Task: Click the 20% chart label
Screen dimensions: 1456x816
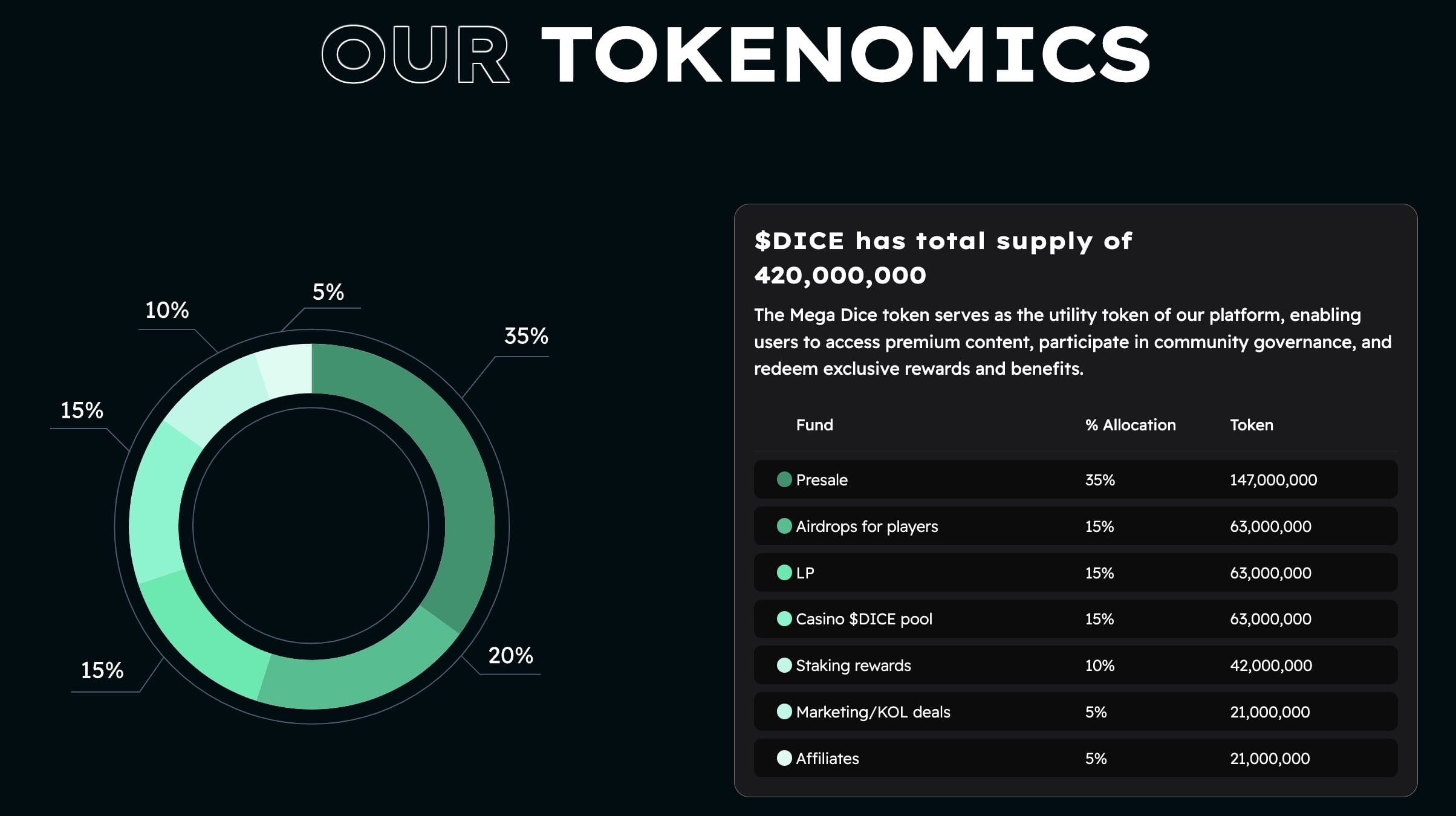Action: pyautogui.click(x=510, y=656)
